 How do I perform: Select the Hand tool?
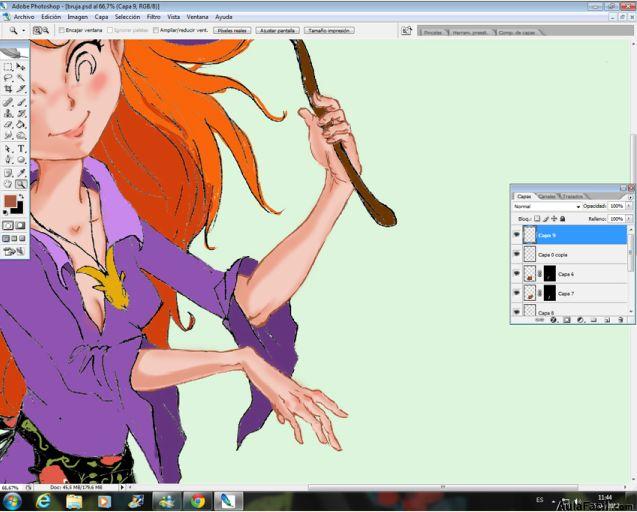tap(8, 184)
